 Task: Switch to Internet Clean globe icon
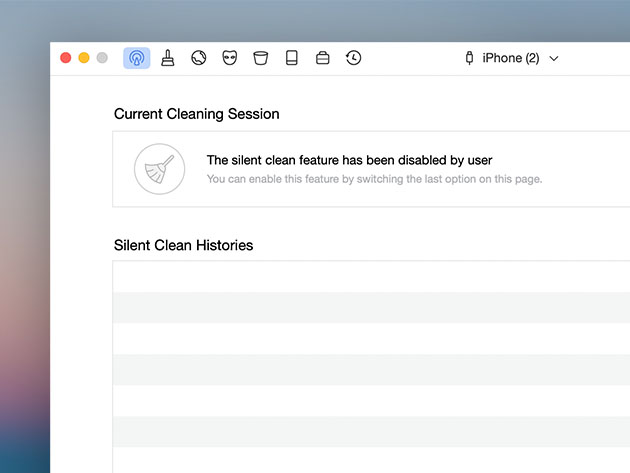pyautogui.click(x=198, y=58)
